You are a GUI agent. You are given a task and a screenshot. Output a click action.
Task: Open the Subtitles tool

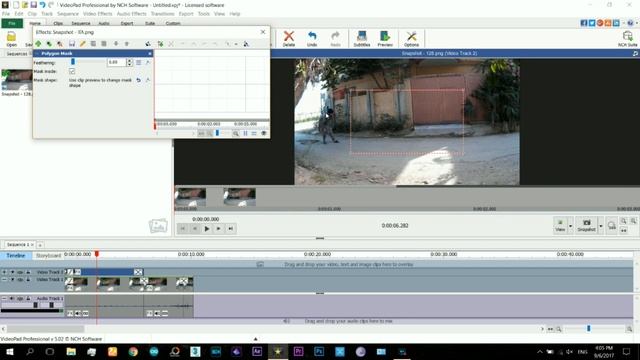[362, 39]
